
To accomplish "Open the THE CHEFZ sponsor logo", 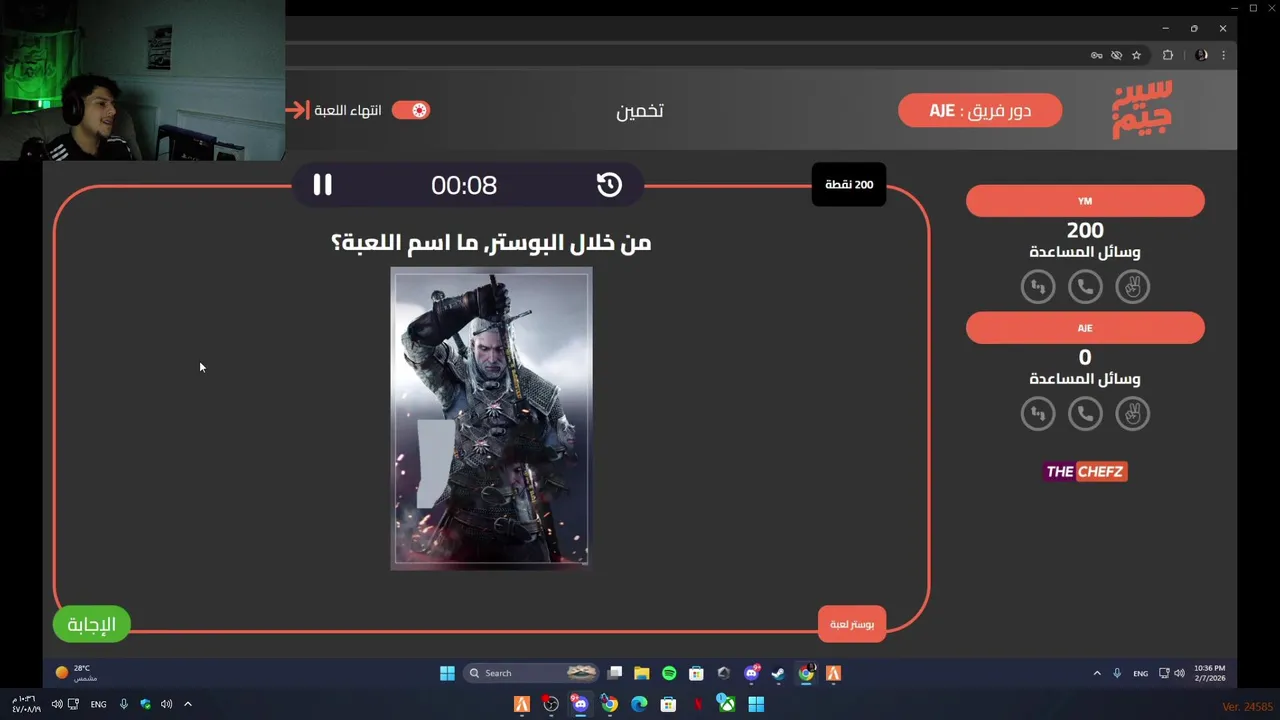I will pyautogui.click(x=1085, y=471).
